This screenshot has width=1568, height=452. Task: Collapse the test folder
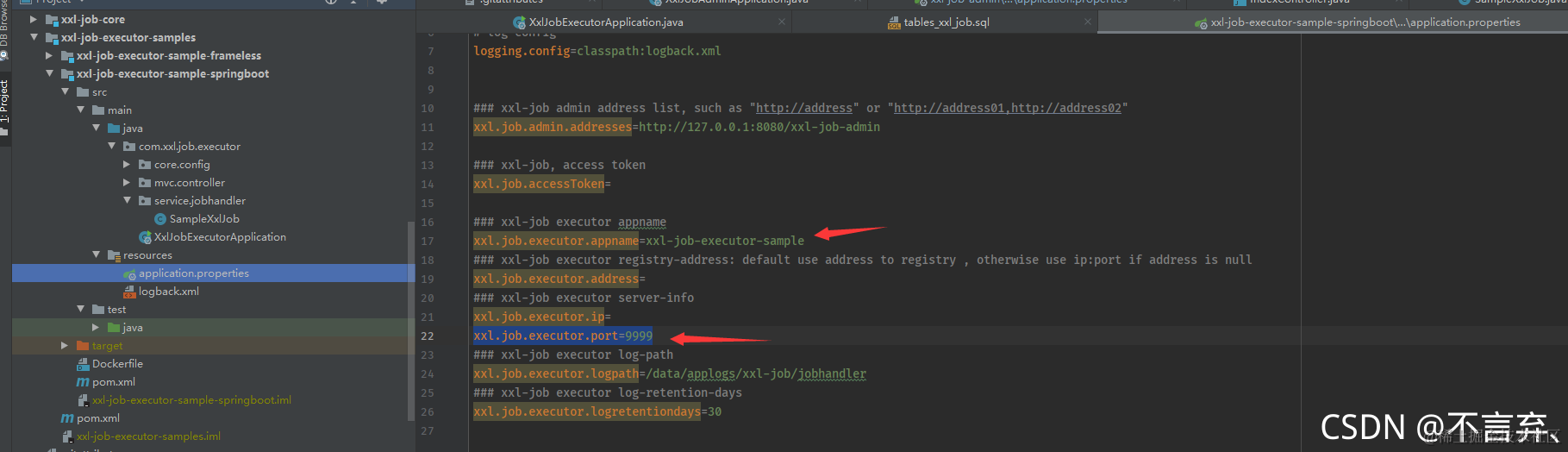[x=80, y=309]
